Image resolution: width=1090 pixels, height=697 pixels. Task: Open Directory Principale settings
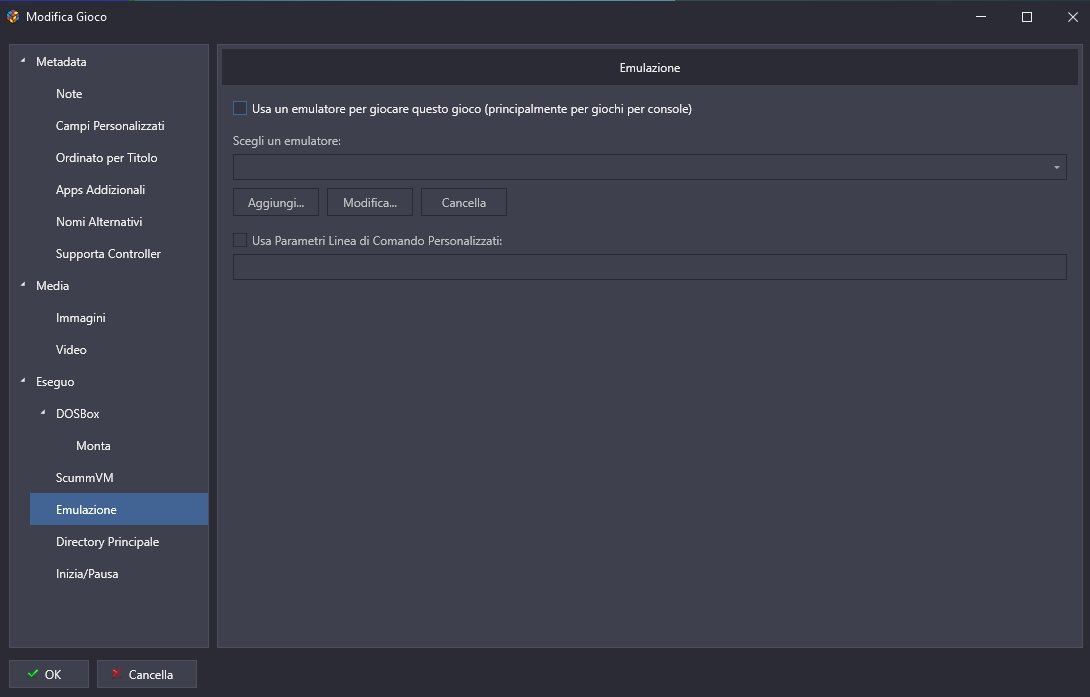tap(107, 542)
